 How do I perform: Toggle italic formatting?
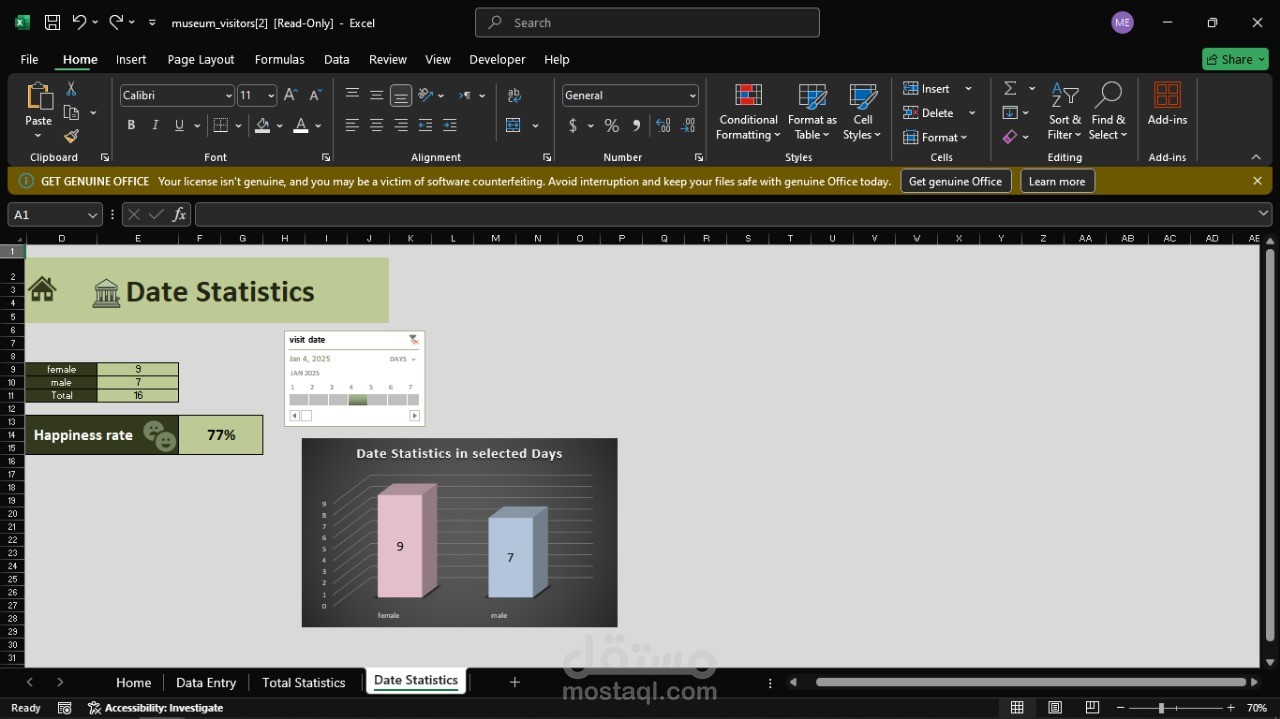(x=155, y=124)
